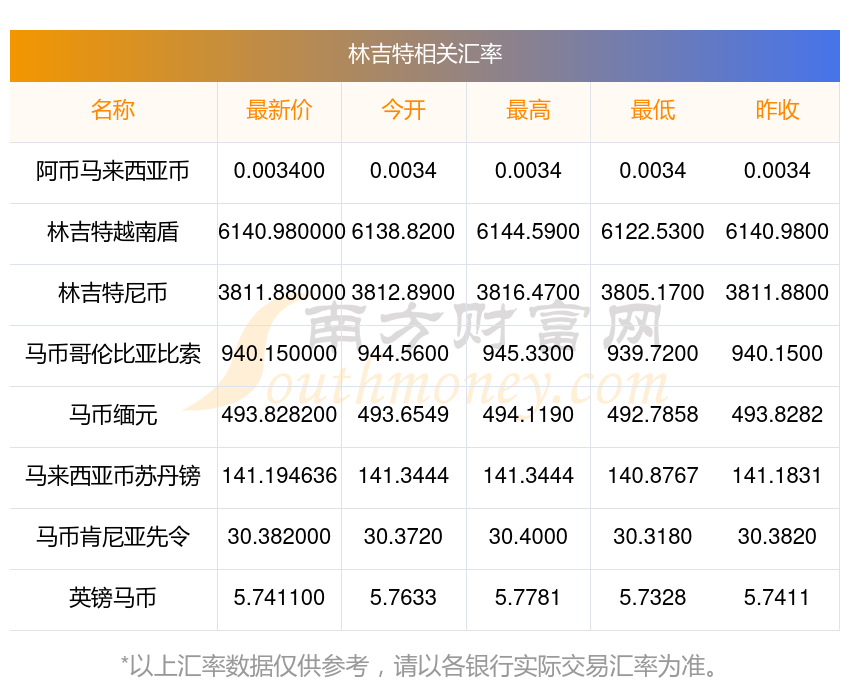Screen dimensions: 850x698
Task: Click the value 6138.8200
Action: click(x=403, y=232)
